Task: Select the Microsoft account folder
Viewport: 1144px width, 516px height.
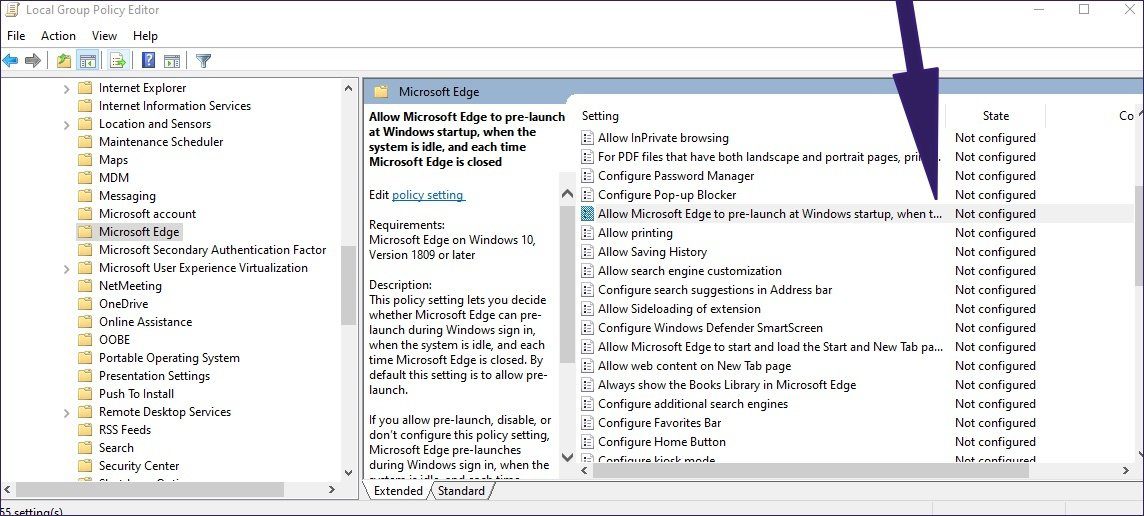Action: tap(147, 214)
